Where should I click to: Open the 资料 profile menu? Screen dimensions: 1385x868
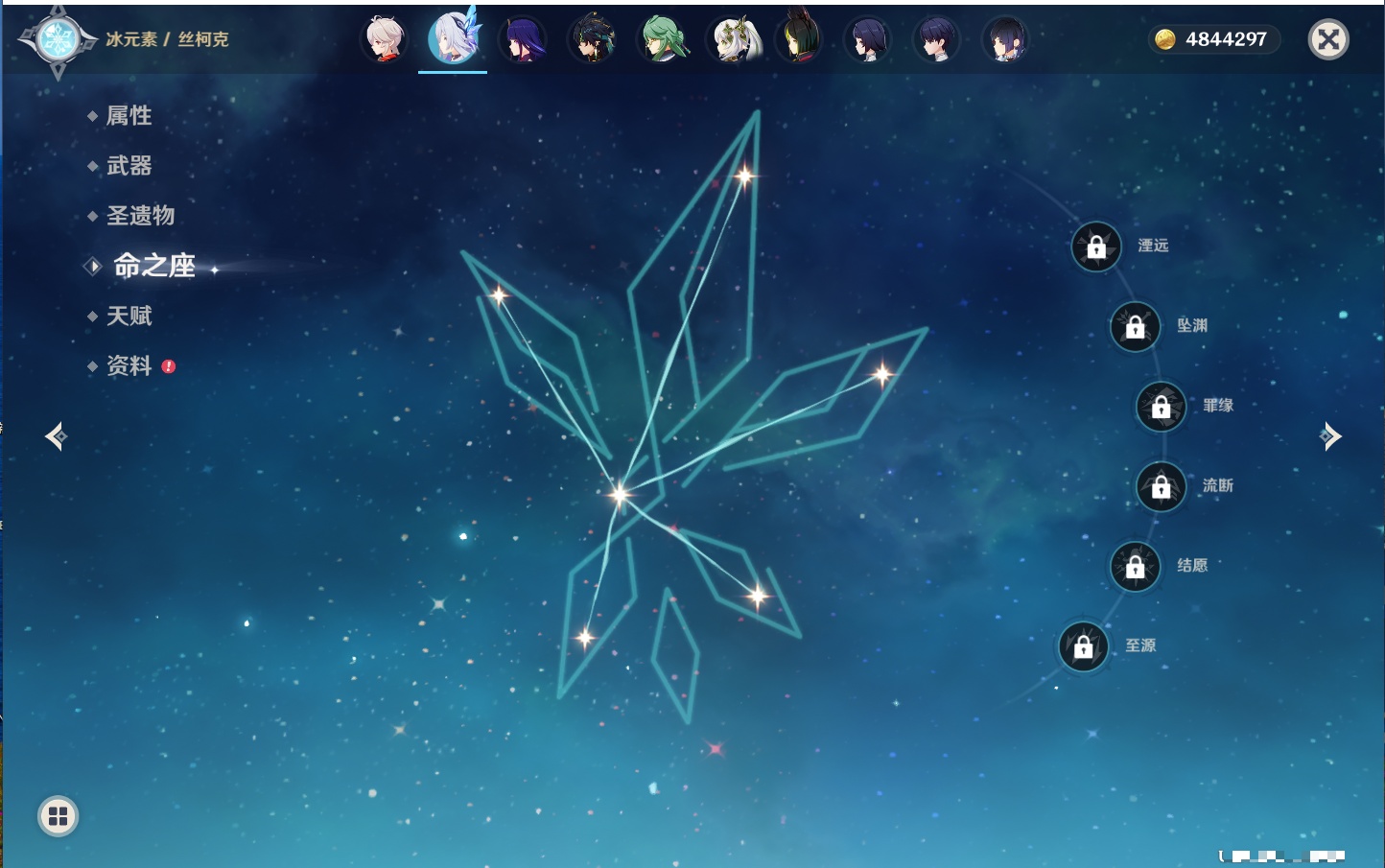[x=129, y=365]
